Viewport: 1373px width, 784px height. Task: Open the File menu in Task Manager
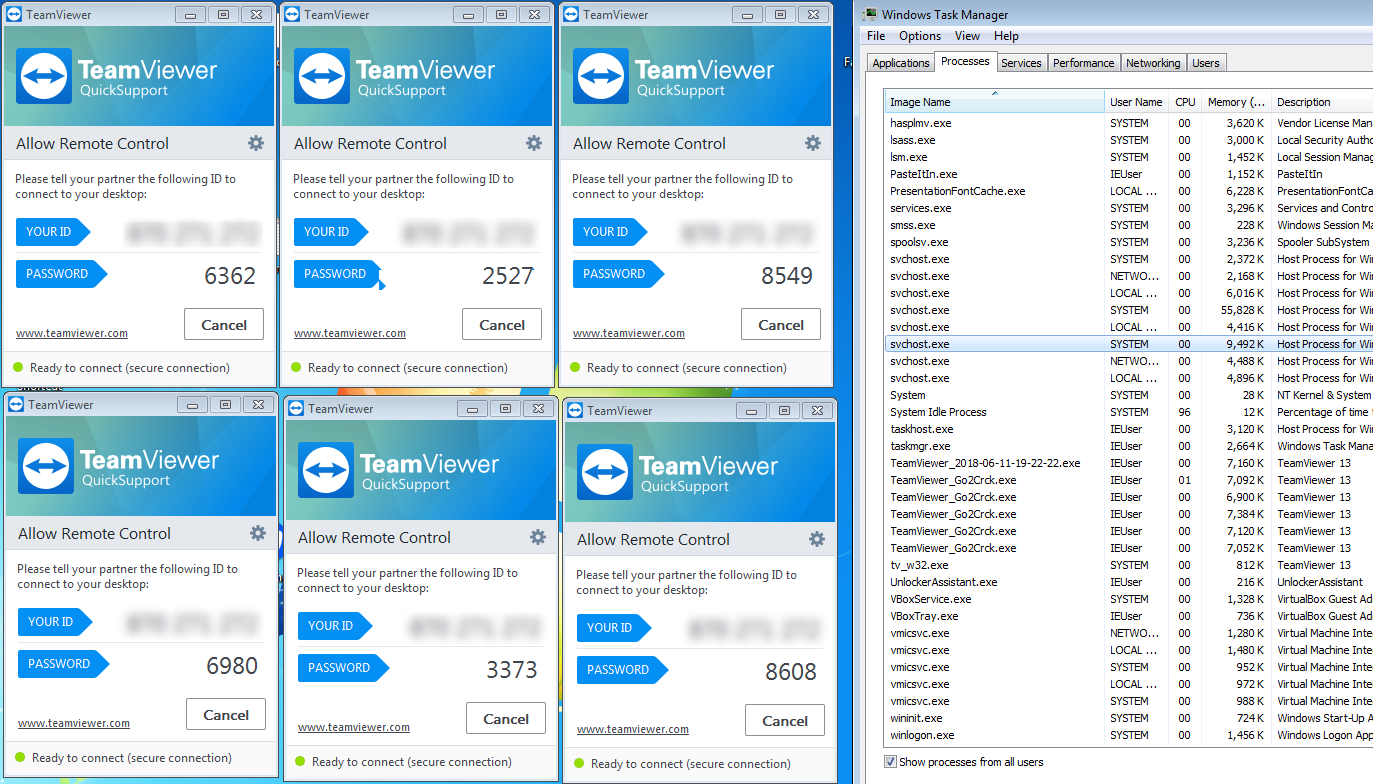(876, 36)
